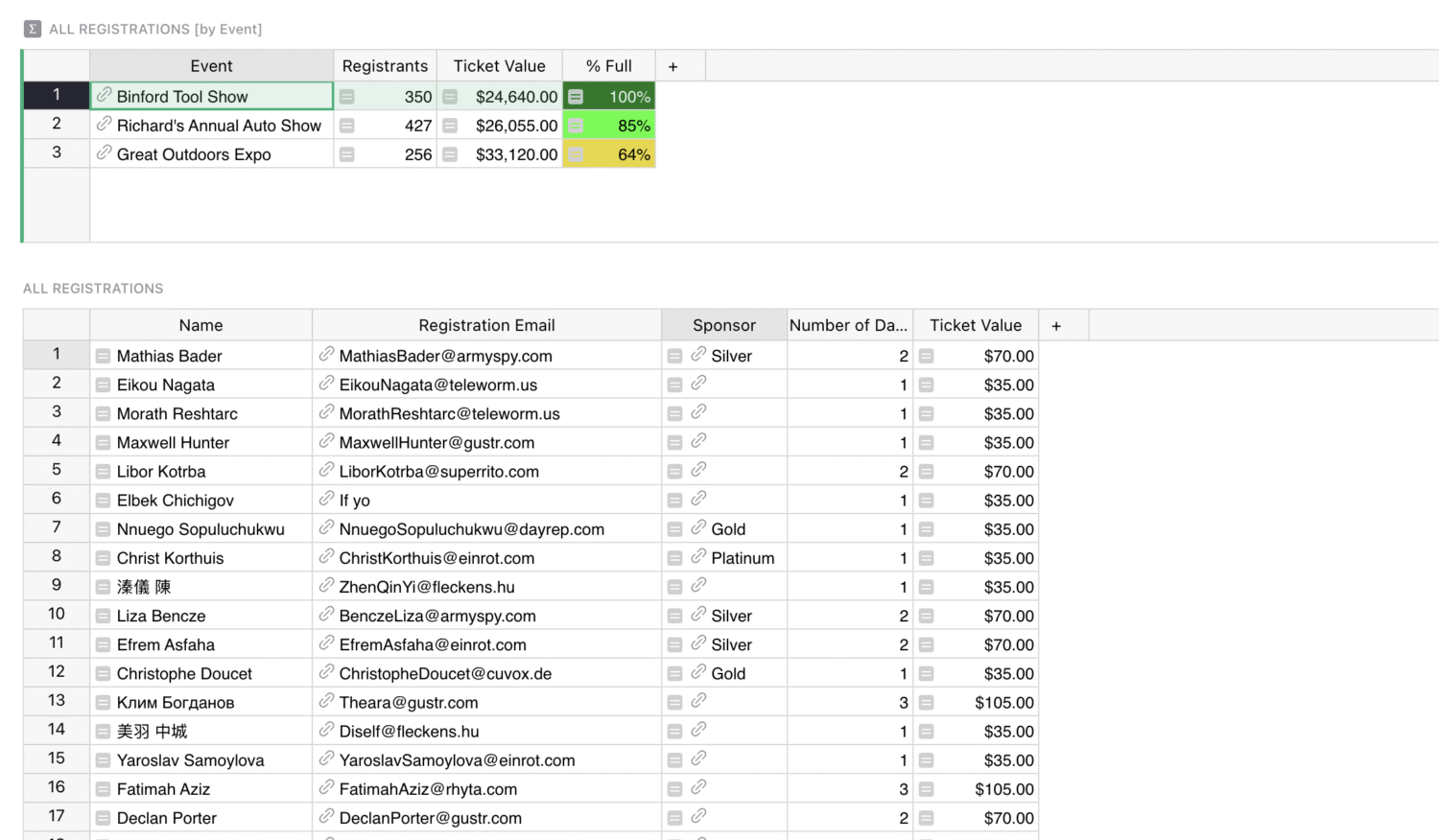Click the email ZhenQinYi@fleckens.hu

coord(427,587)
